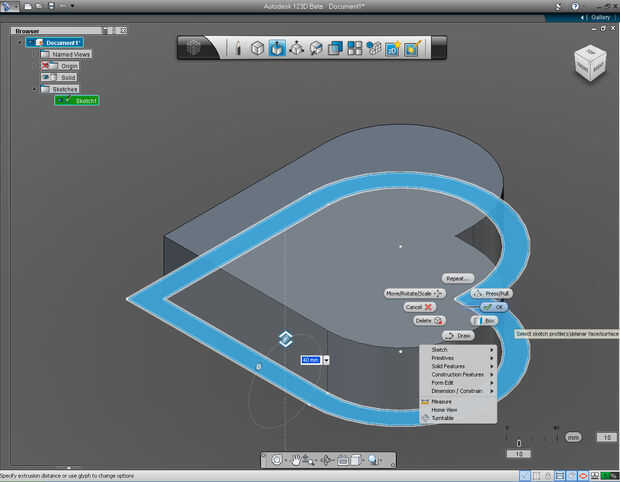The width and height of the screenshot is (620, 482).
Task: Click the Autodesk 123D application menu icon
Action: click(8, 6)
